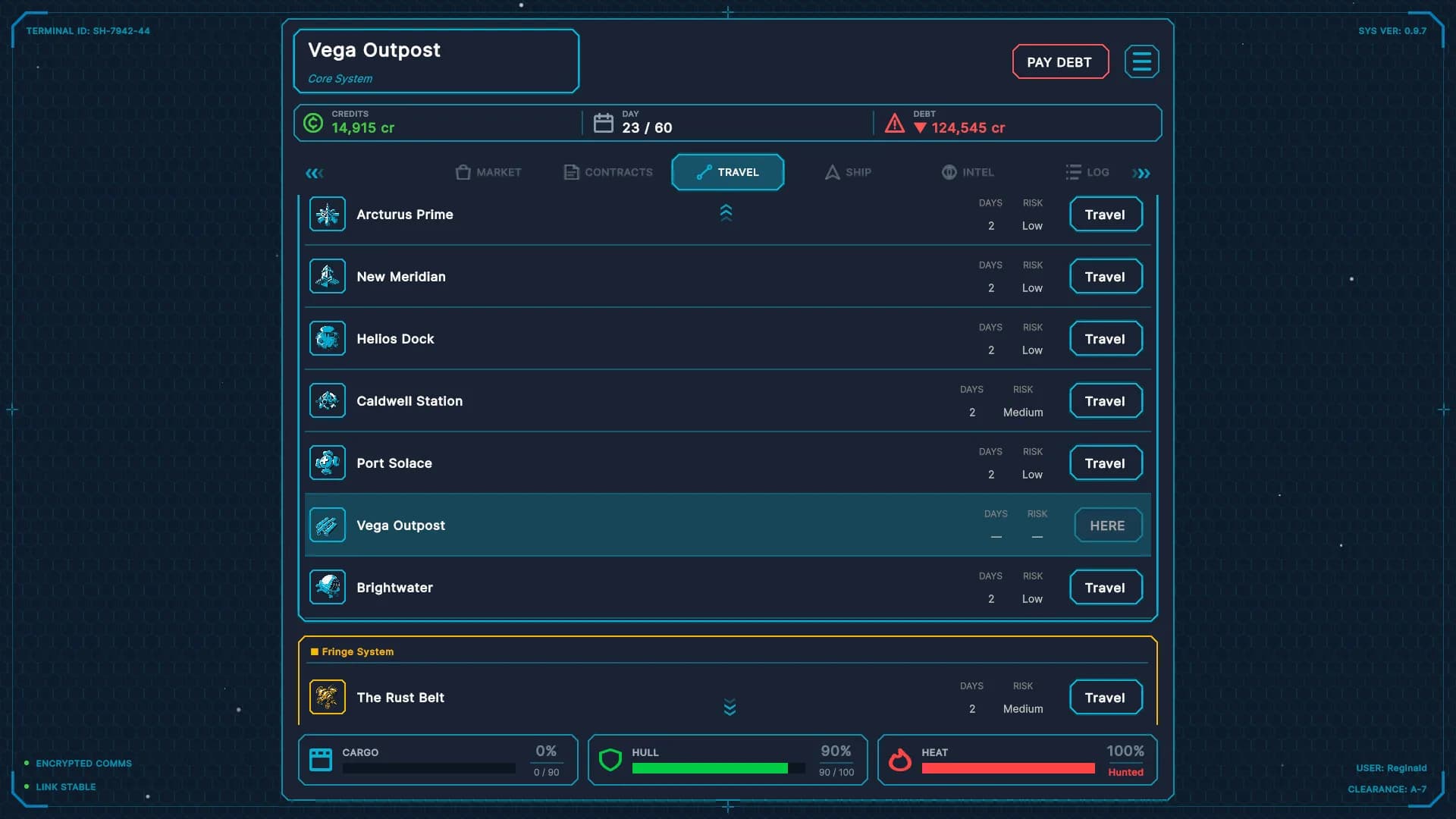Screen dimensions: 1456x819
Task: Click the credits coin icon
Action: 313,123
